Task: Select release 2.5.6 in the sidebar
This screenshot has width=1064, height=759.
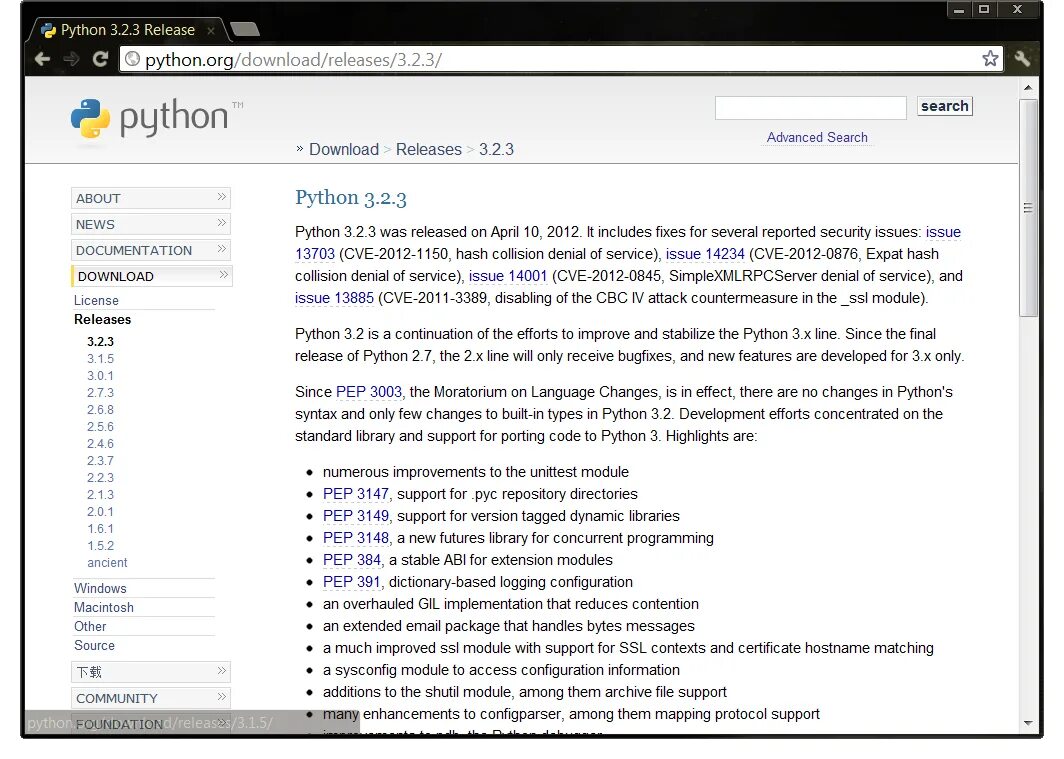Action: 100,427
